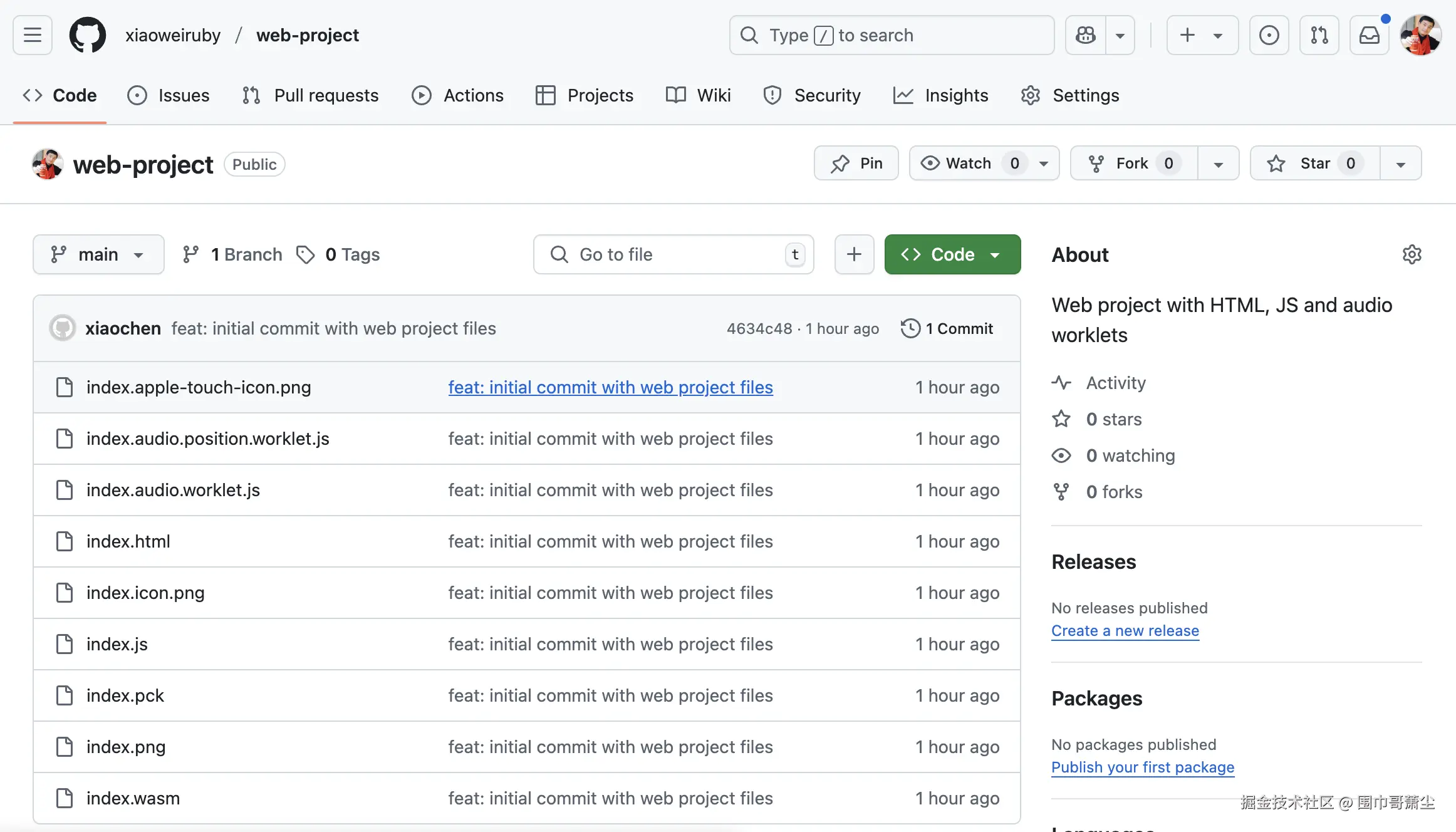Click the issues circle icon in header
This screenshot has width=1456, height=832.
pos(1269,35)
